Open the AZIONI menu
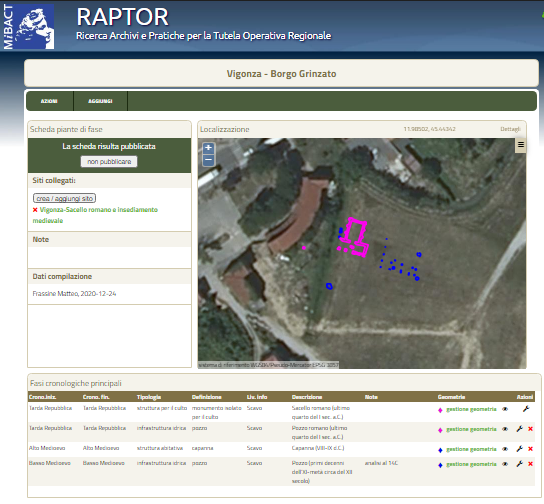Image resolution: width=544 pixels, height=504 pixels. [49, 101]
